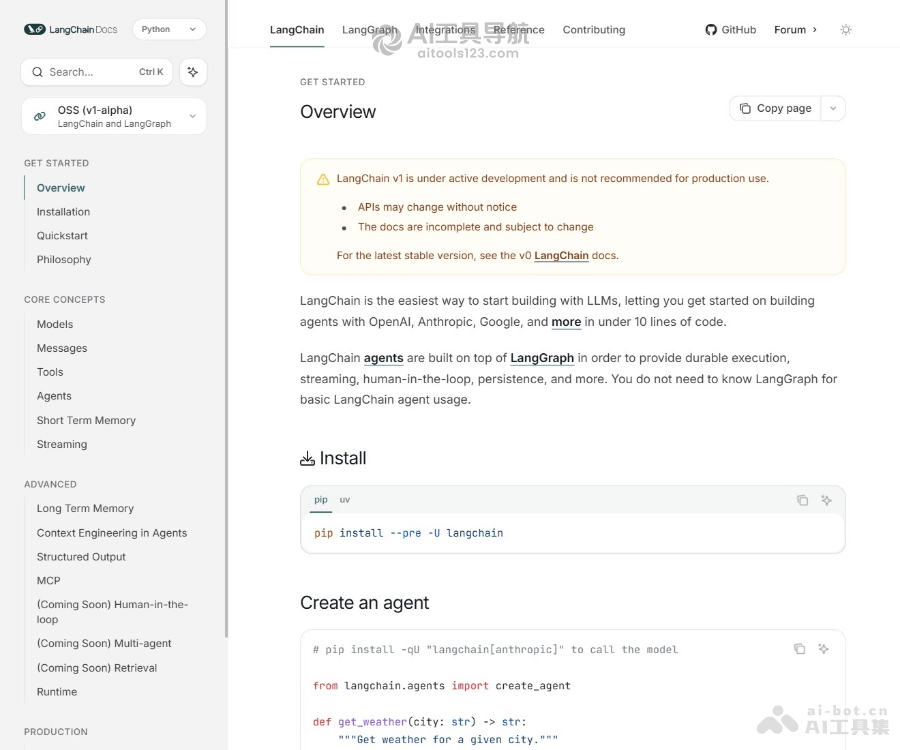Select the pip tab in install block
Viewport: 900px width, 750px height.
tap(321, 500)
